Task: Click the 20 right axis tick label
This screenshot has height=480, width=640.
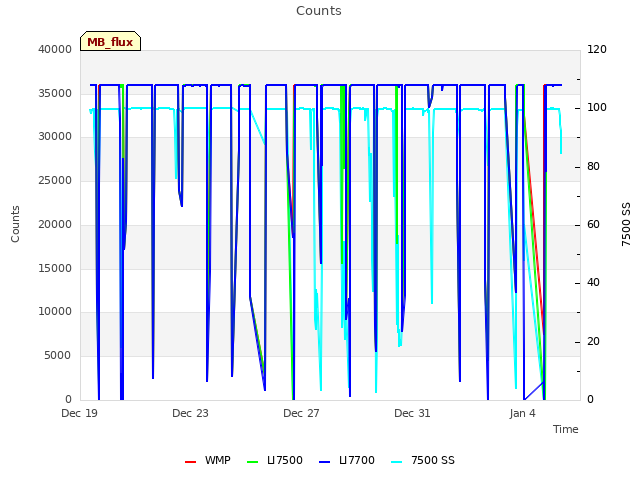Action: pos(593,341)
